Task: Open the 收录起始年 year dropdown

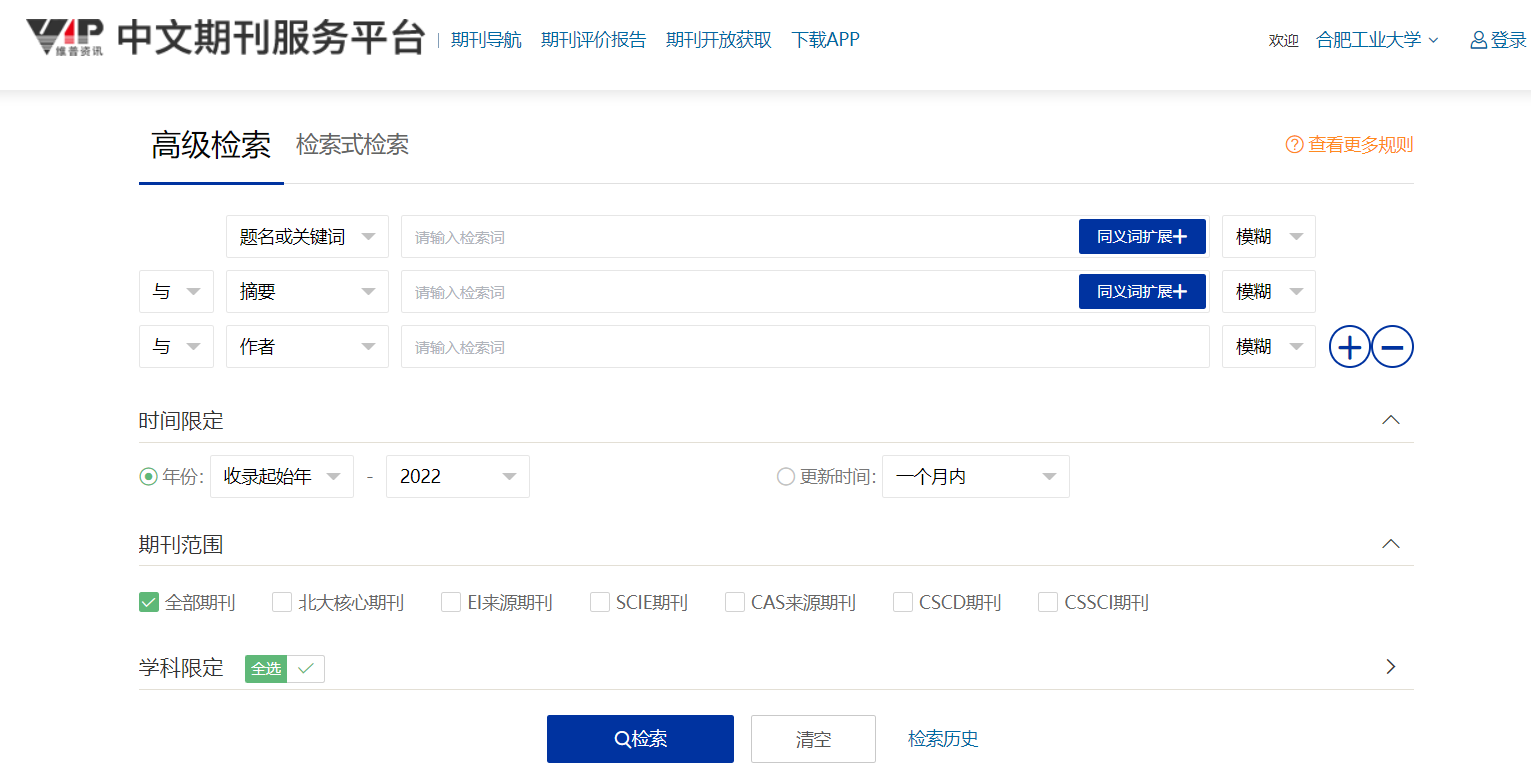Action: (282, 477)
